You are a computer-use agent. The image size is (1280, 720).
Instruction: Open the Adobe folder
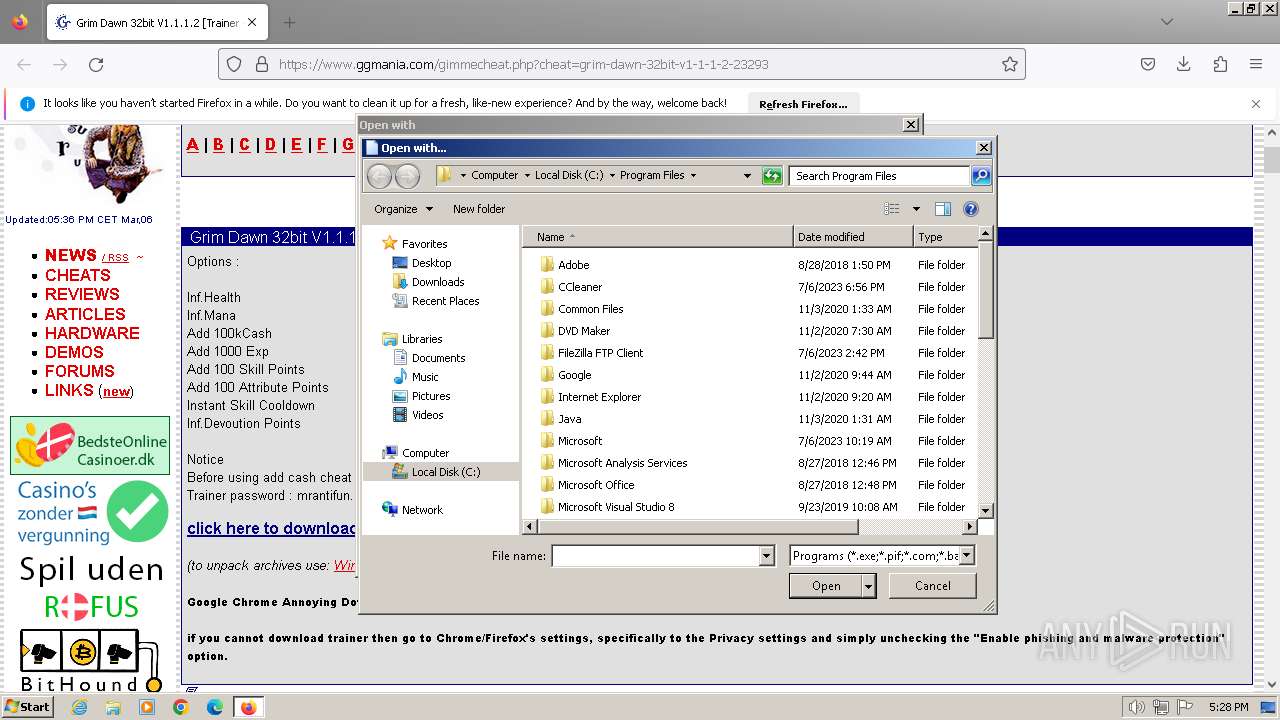tap(574, 265)
